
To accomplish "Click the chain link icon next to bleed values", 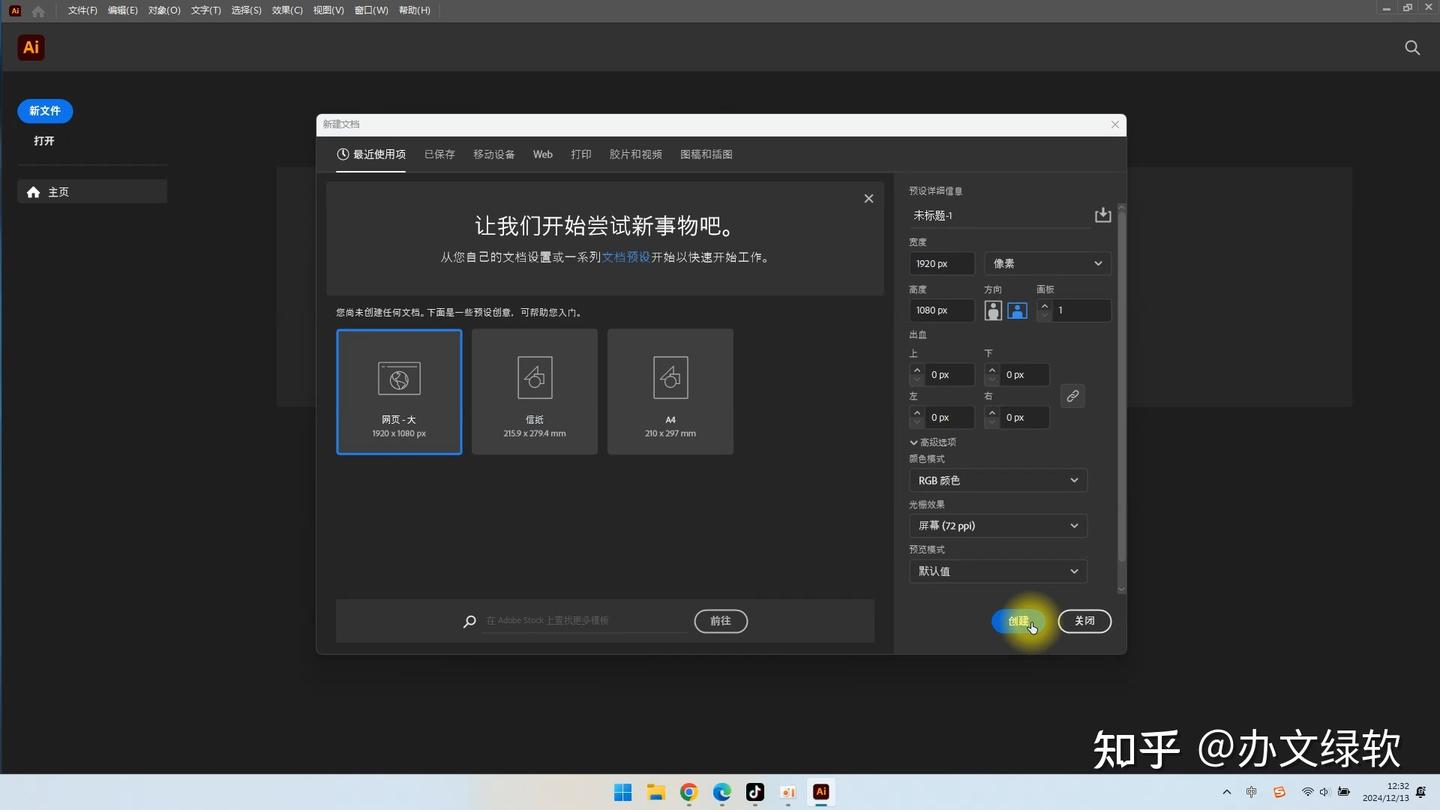I will click(1072, 396).
